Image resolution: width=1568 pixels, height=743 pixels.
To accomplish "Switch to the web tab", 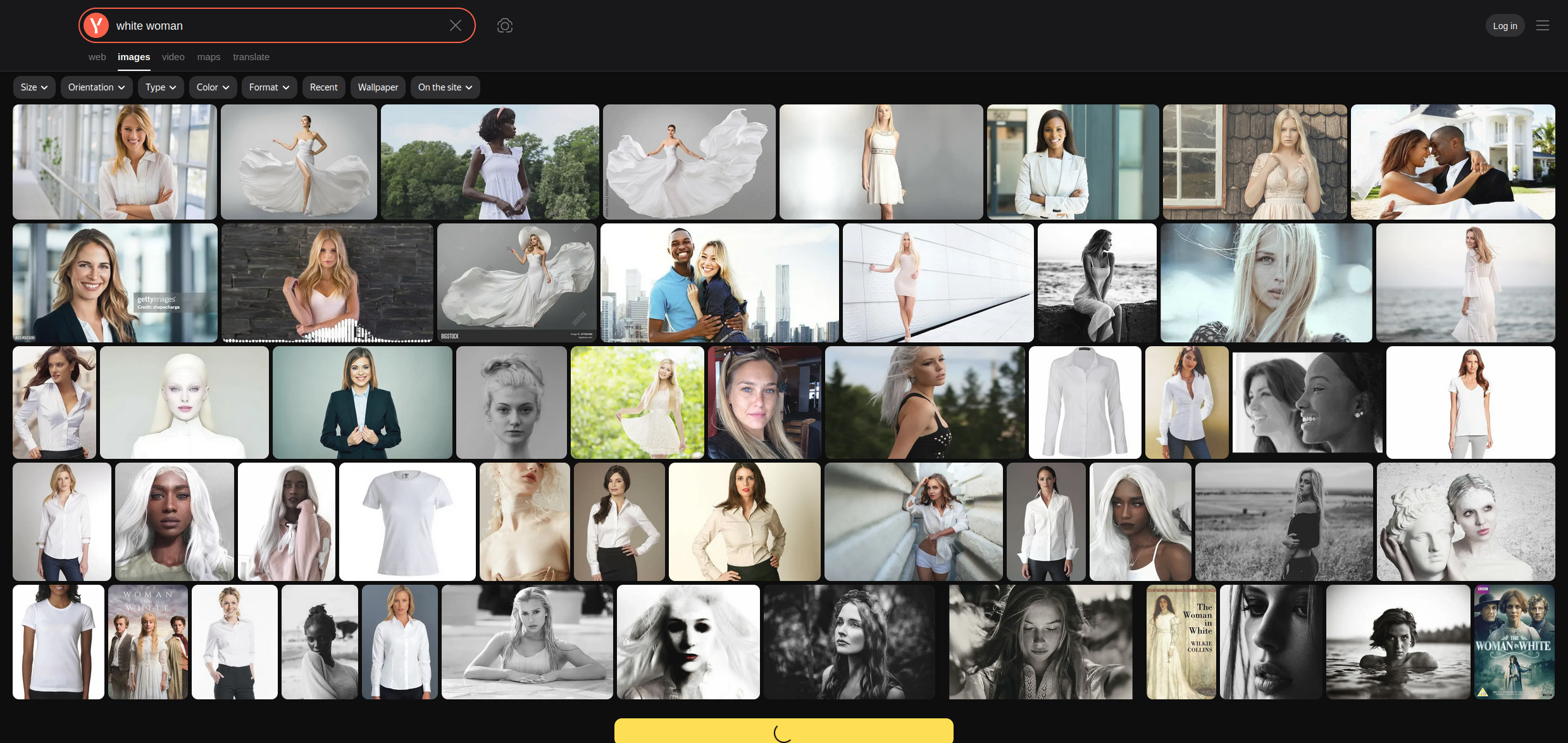I will coord(97,57).
